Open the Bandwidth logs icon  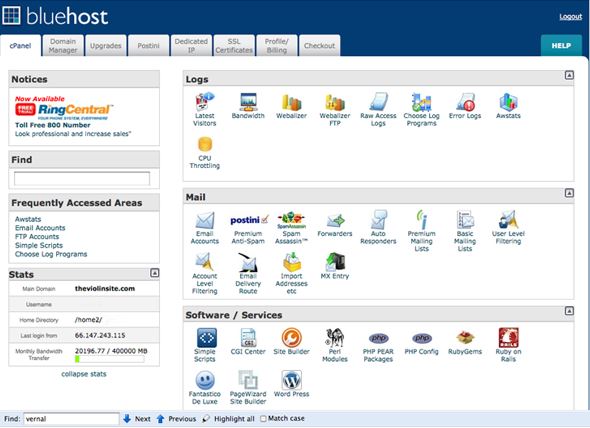[248, 102]
